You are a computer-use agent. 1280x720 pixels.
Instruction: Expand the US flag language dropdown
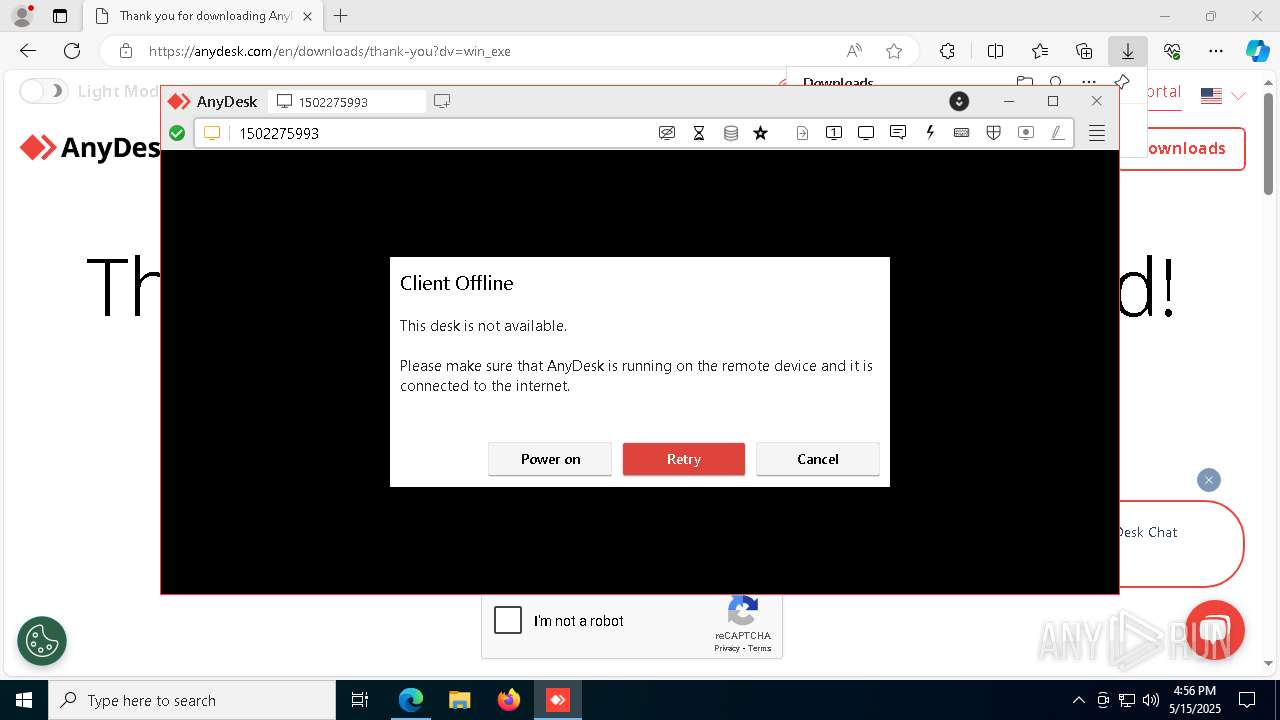[x=1224, y=96]
